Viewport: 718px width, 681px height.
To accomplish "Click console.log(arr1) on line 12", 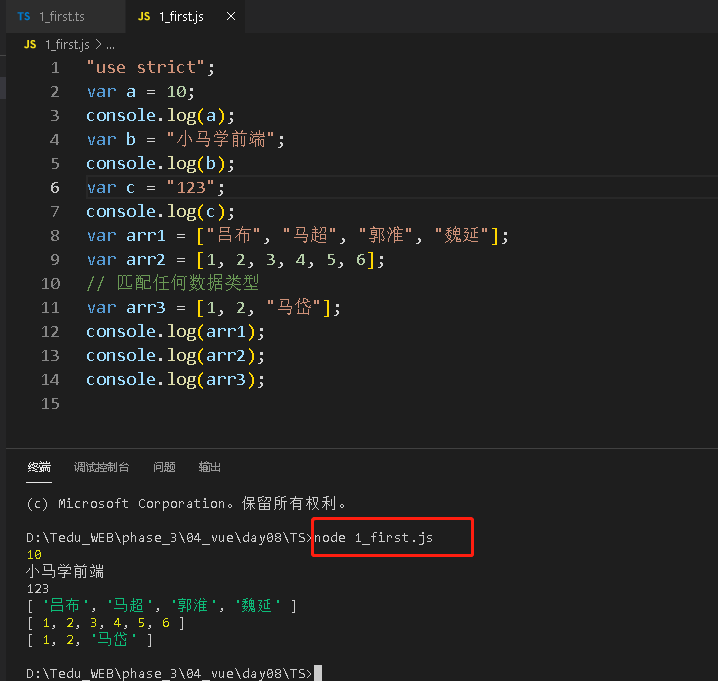I will pos(175,332).
